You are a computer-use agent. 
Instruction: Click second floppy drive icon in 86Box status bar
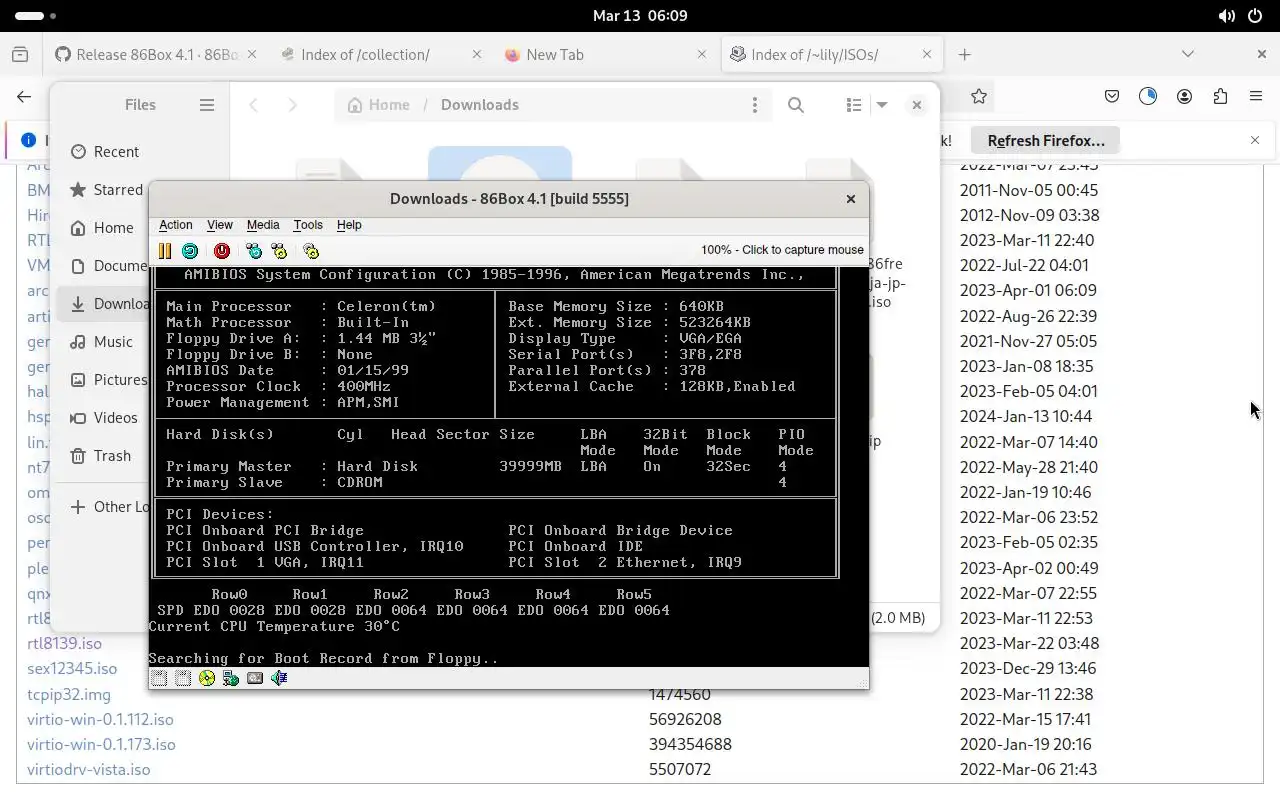coord(183,678)
